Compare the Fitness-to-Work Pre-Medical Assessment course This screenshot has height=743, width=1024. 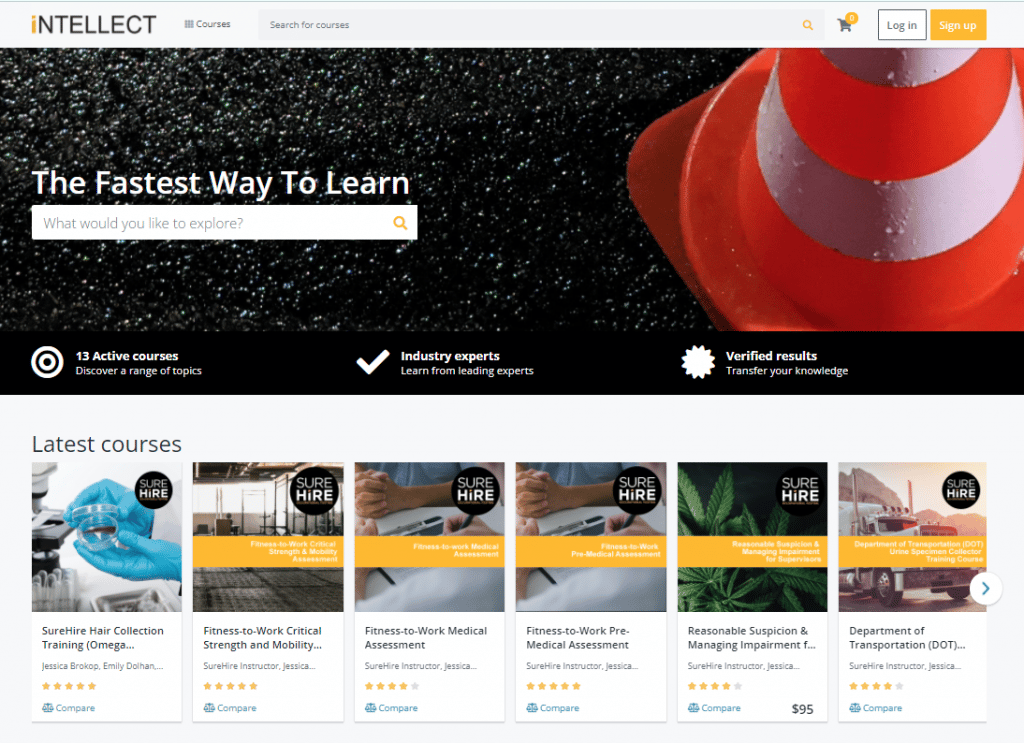552,708
